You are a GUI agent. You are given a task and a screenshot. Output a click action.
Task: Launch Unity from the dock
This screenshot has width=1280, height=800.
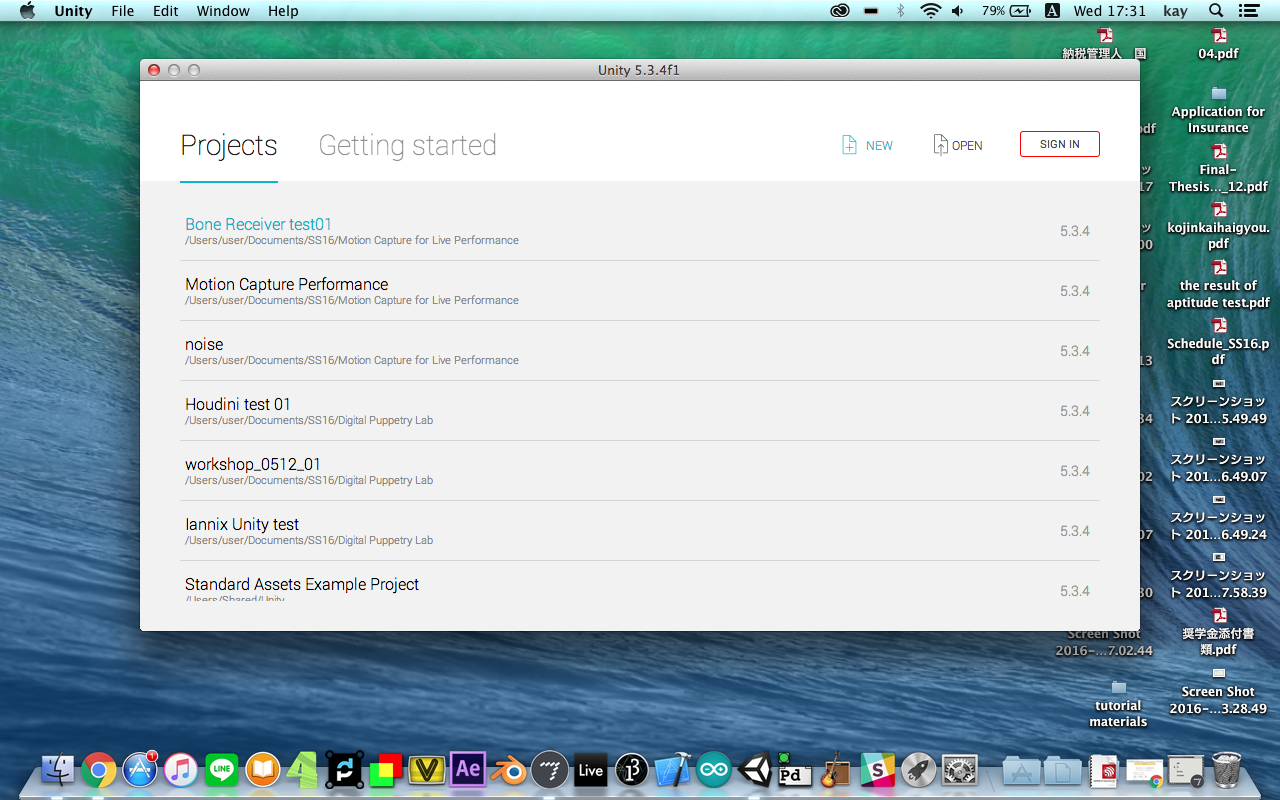click(756, 770)
